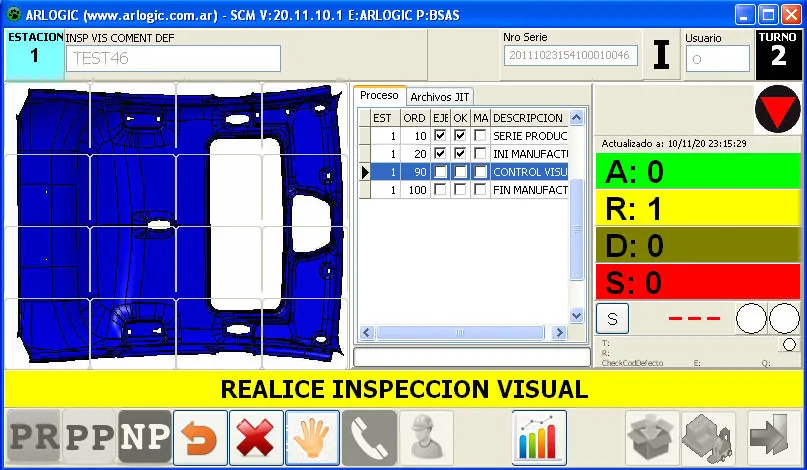Click the orange hand stop icon
This screenshot has width=807, height=470.
click(x=312, y=437)
